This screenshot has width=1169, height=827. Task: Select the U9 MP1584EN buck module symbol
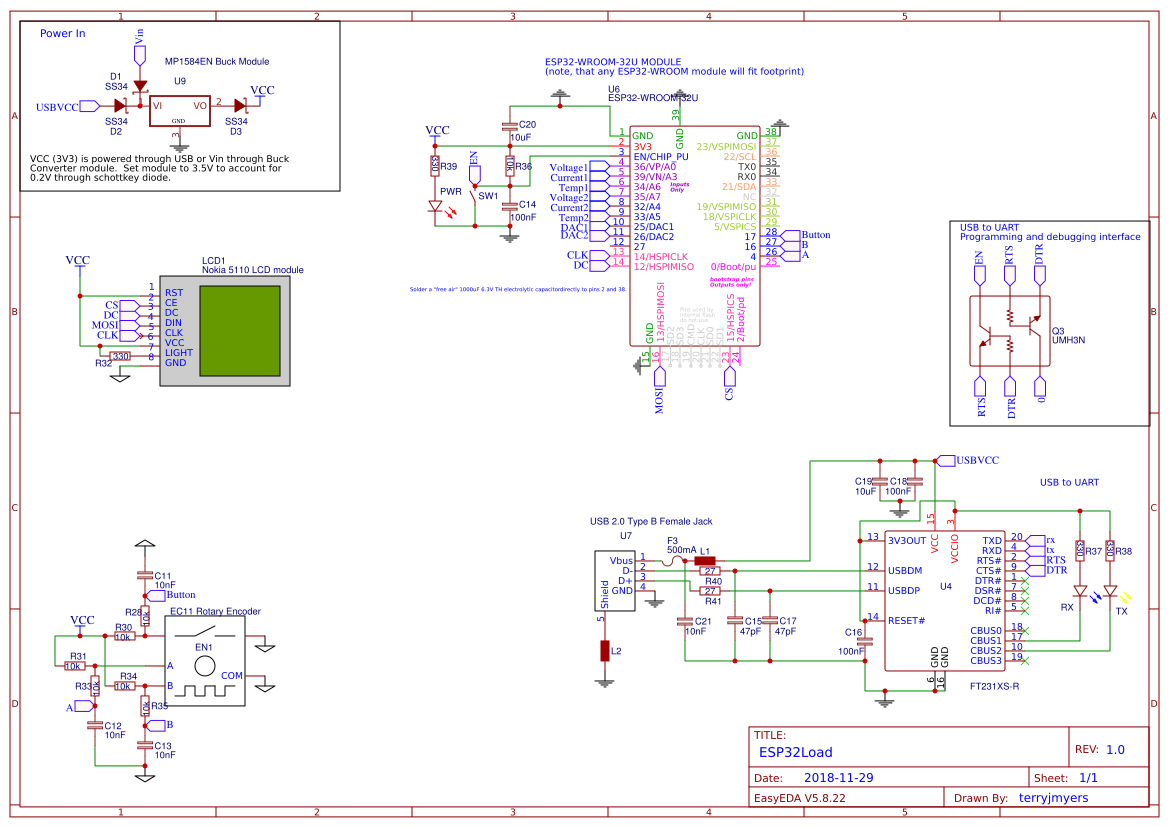click(180, 111)
